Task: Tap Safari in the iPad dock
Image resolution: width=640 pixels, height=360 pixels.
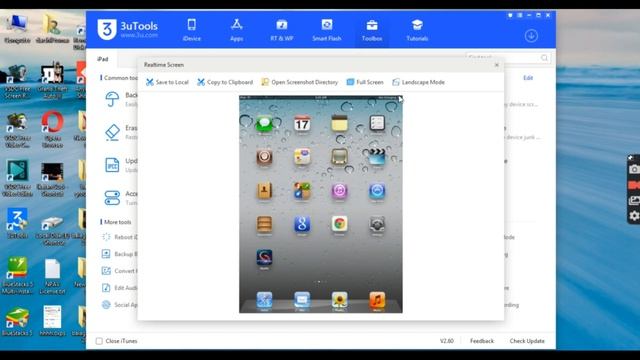Action: [x=264, y=300]
